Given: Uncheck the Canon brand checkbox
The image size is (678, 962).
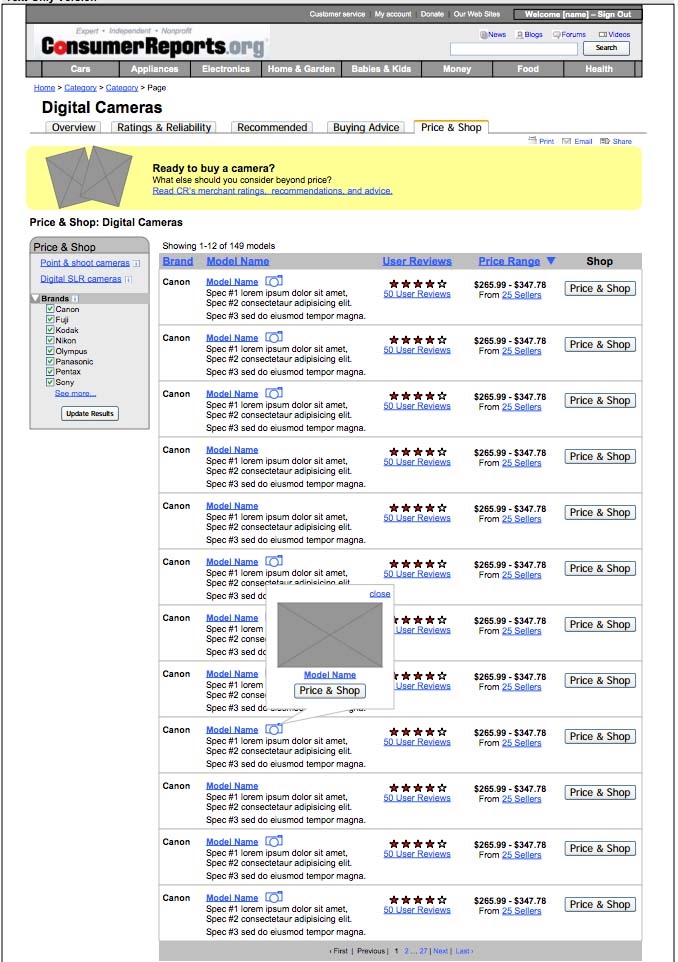Looking at the screenshot, I should 50,309.
